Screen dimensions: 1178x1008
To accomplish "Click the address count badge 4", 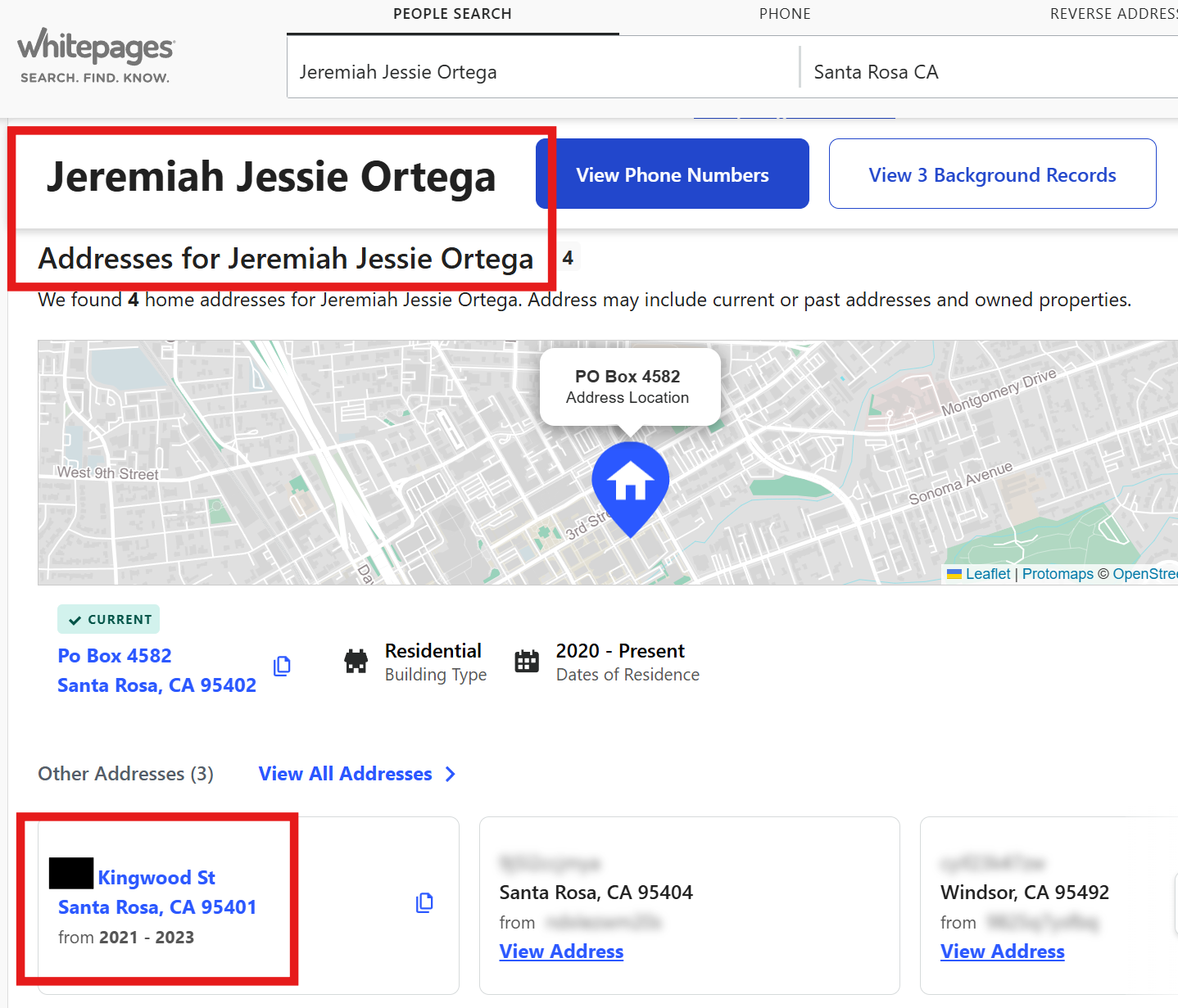I will tap(568, 258).
